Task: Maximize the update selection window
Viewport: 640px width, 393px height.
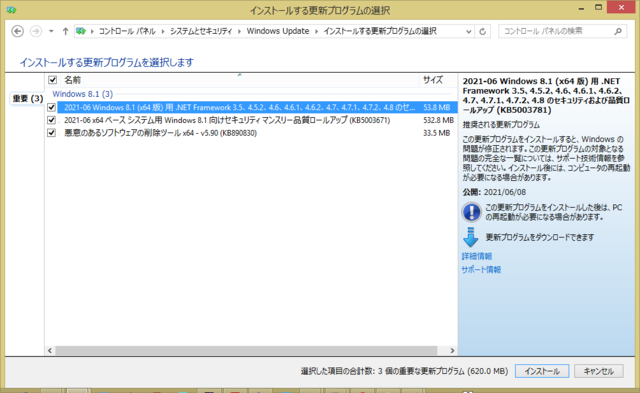Action: pyautogui.click(x=598, y=8)
